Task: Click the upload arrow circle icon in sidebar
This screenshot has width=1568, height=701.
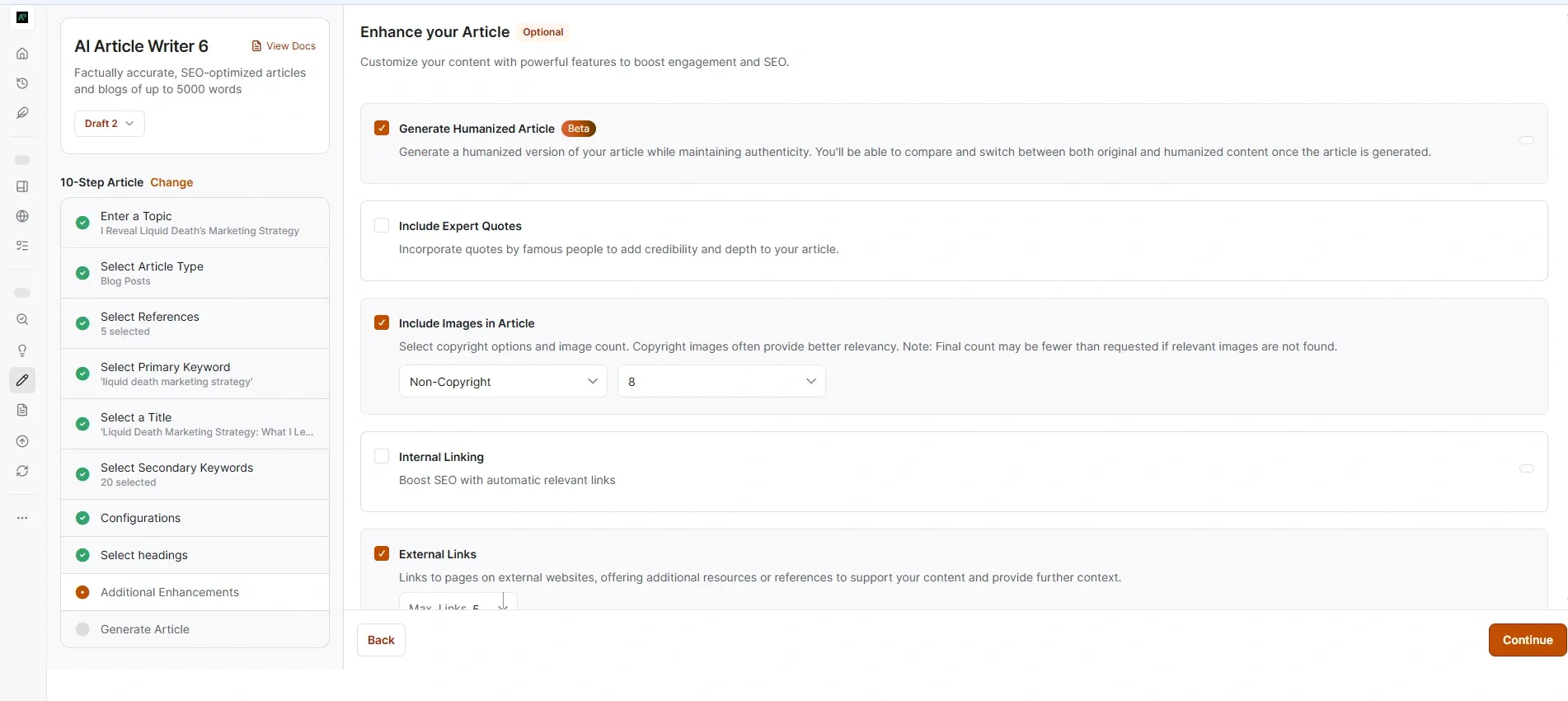Action: coord(22,441)
